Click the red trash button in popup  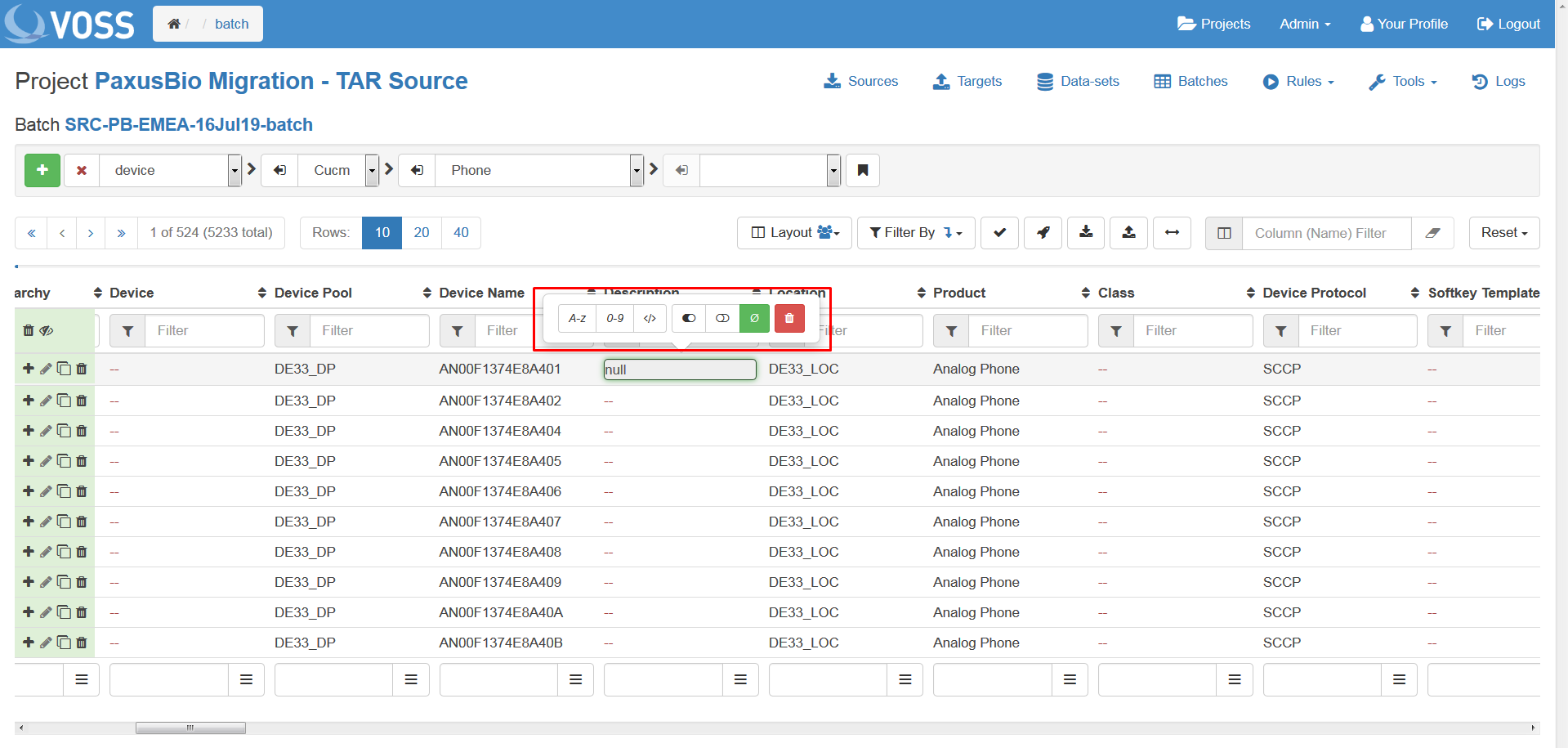[789, 318]
